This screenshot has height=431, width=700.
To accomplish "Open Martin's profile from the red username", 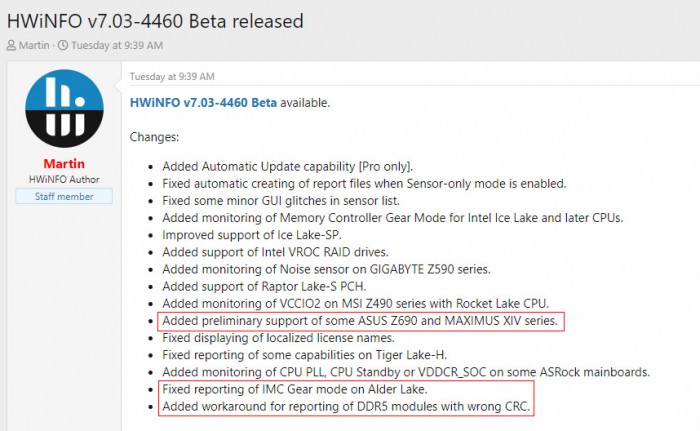I will [x=63, y=163].
